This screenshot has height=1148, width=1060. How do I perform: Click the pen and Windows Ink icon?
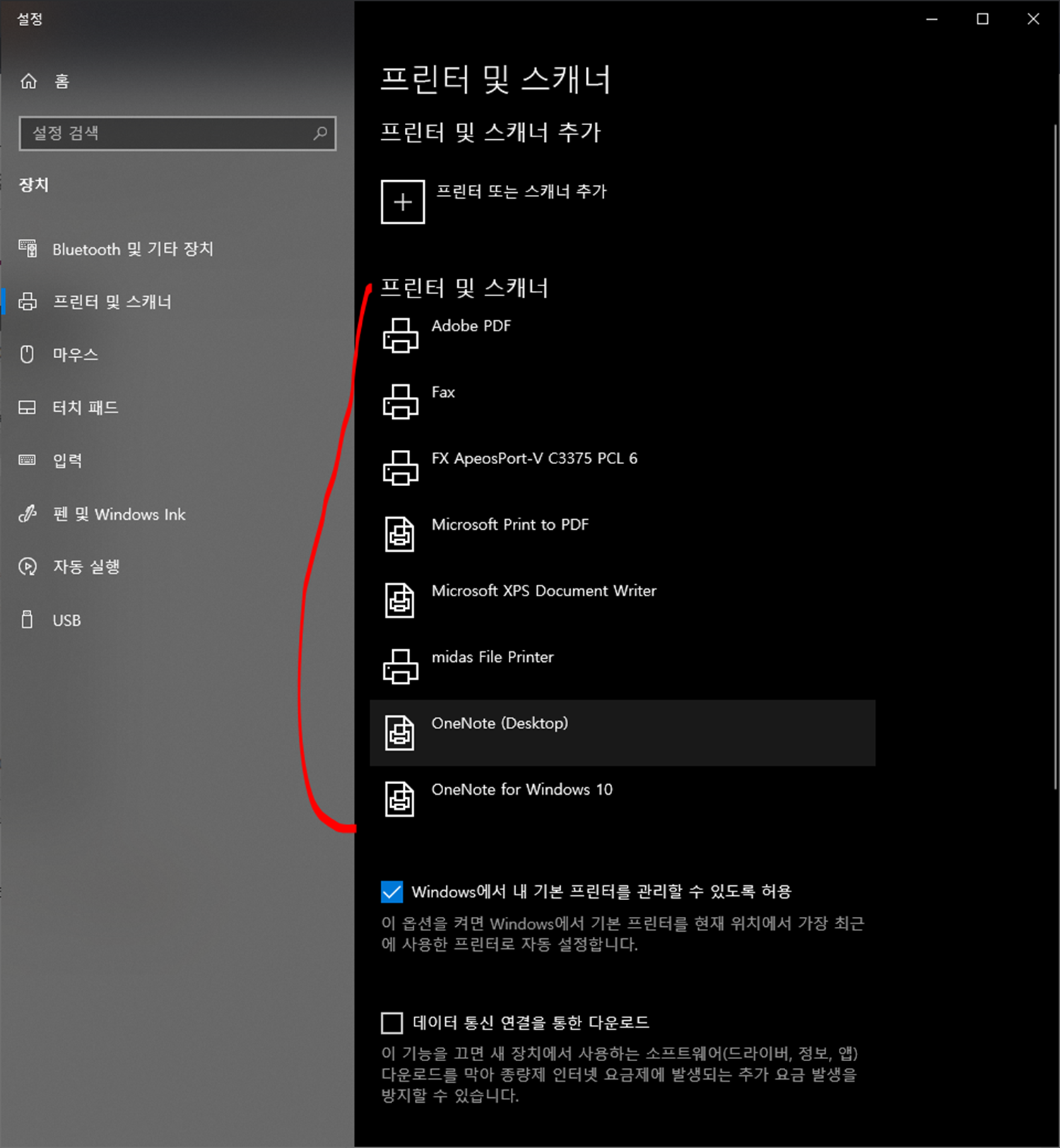(x=28, y=514)
